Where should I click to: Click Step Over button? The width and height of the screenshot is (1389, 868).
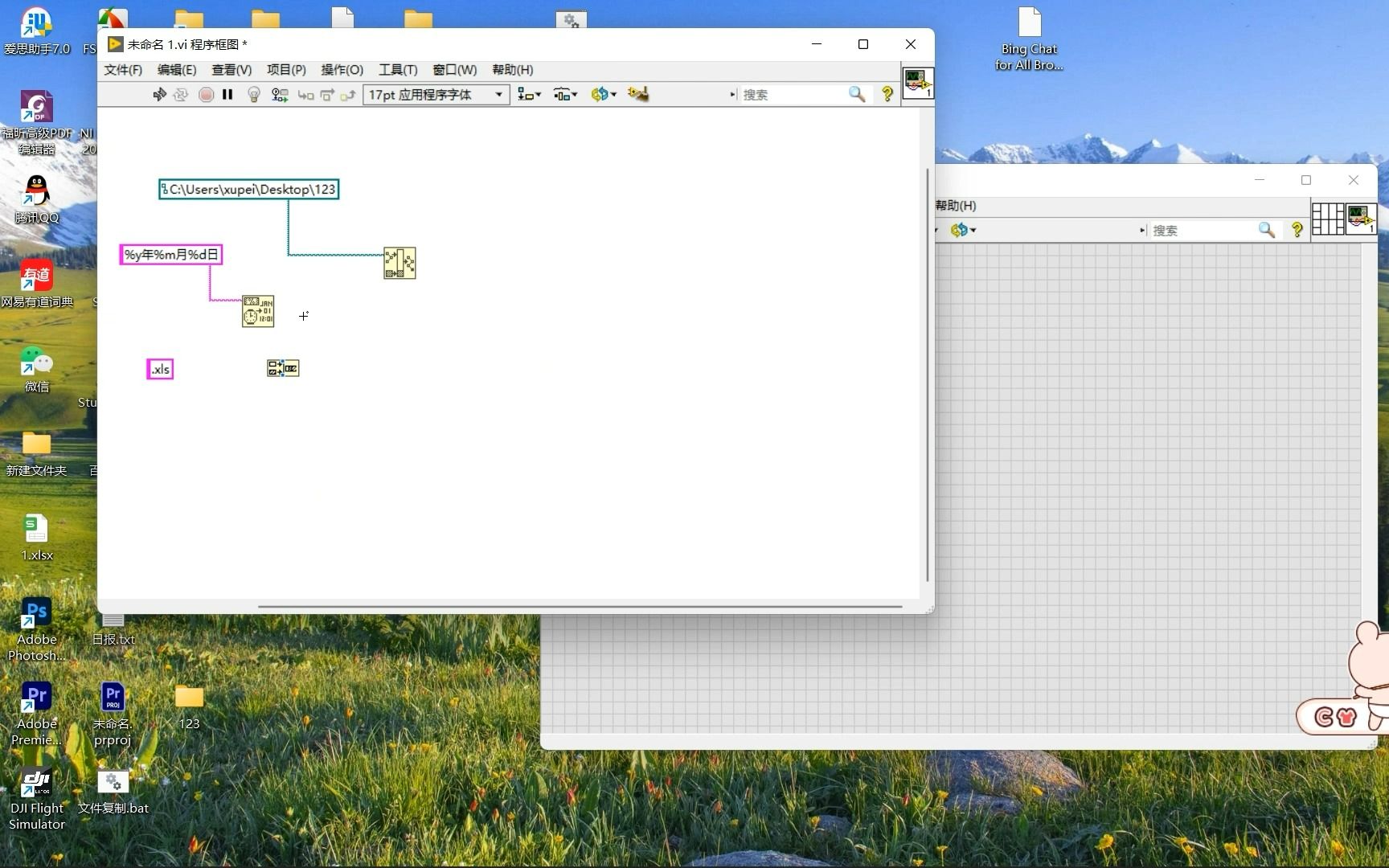[x=327, y=95]
